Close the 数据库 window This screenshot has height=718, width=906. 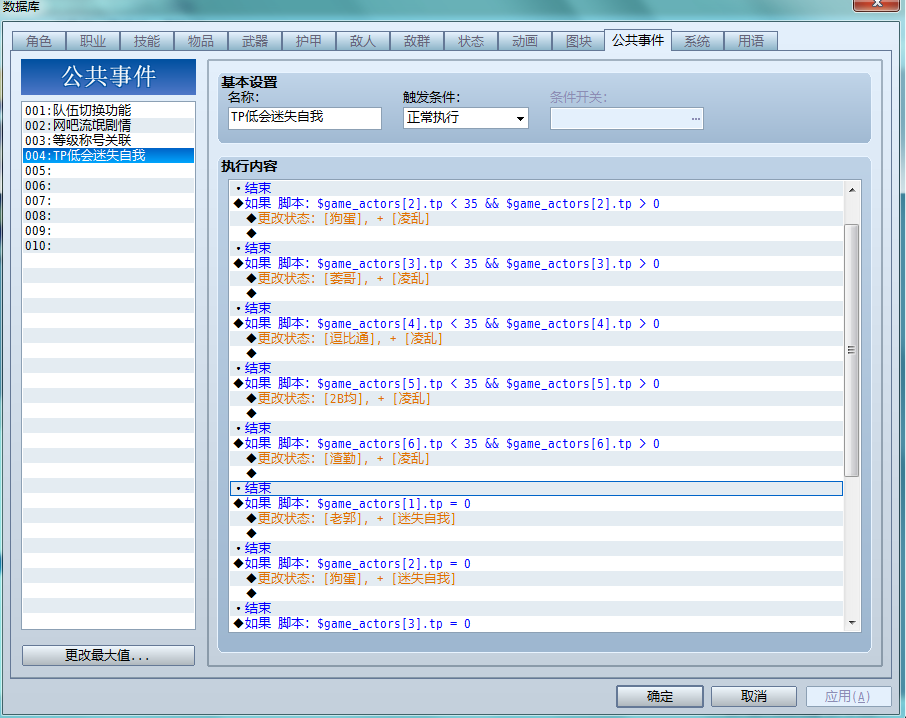pyautogui.click(x=877, y=3)
